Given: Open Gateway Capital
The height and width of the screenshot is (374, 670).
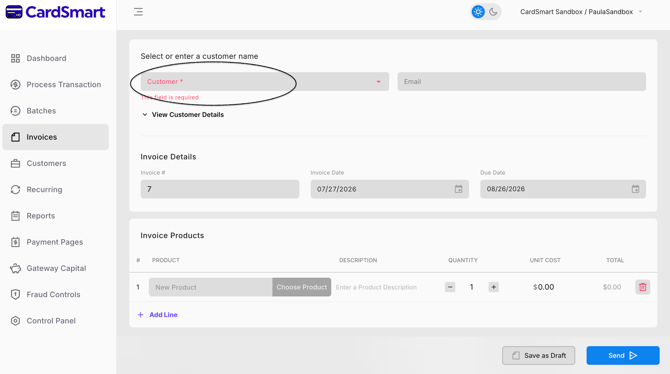Looking at the screenshot, I should tap(56, 268).
